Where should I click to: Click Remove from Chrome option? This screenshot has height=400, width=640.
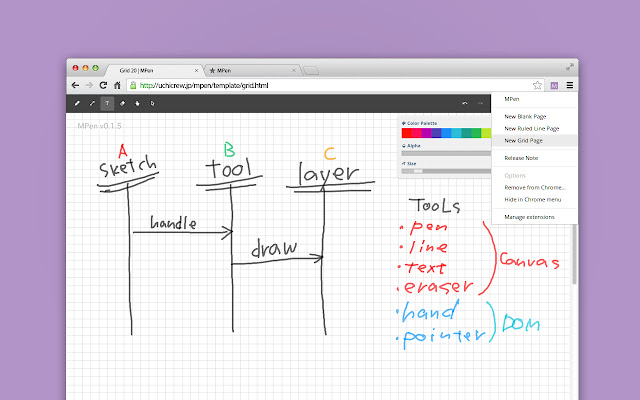tap(534, 187)
